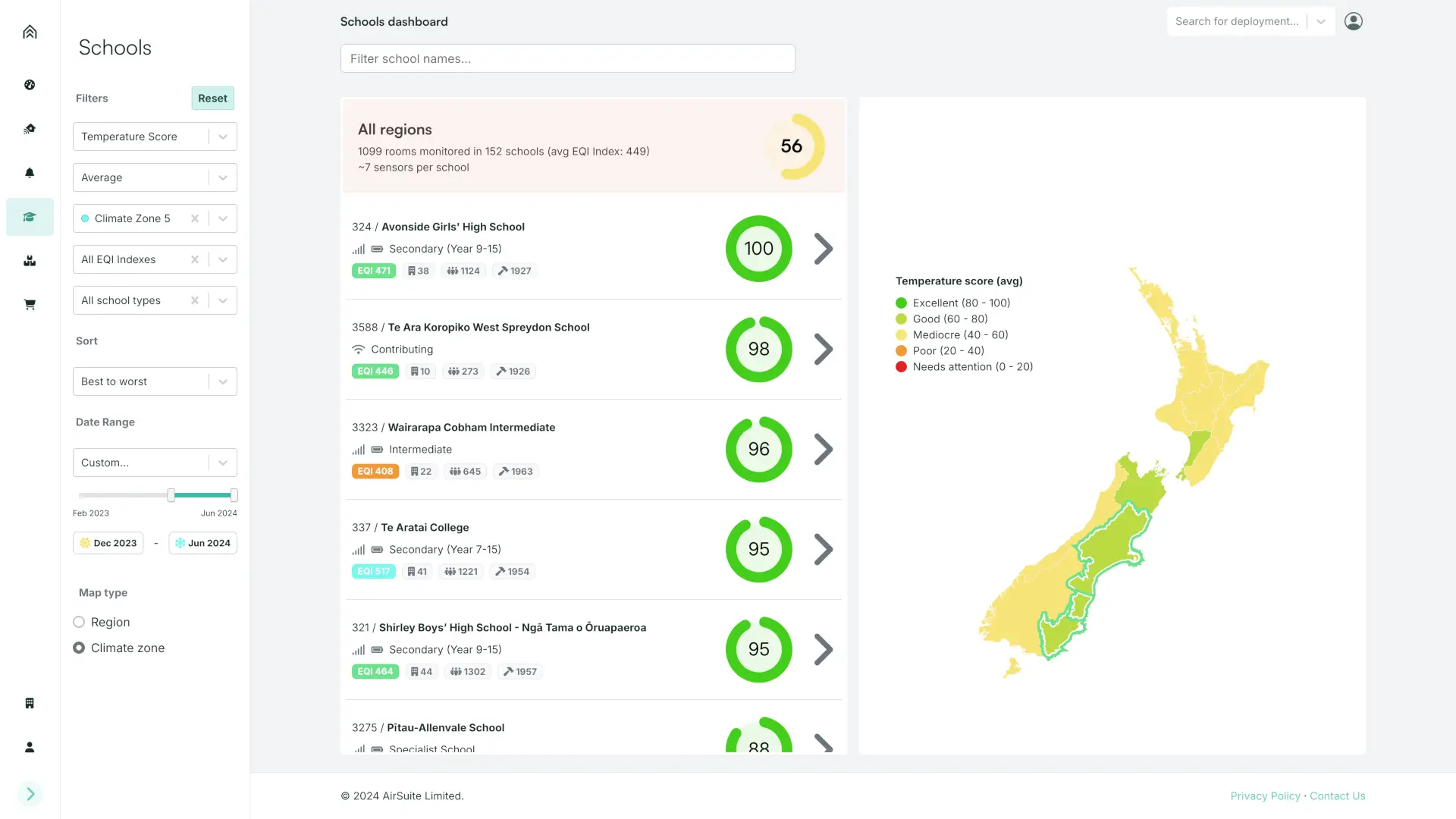Screen dimensions: 1456x819
Task: Open the Contact Us link
Action: (1337, 796)
